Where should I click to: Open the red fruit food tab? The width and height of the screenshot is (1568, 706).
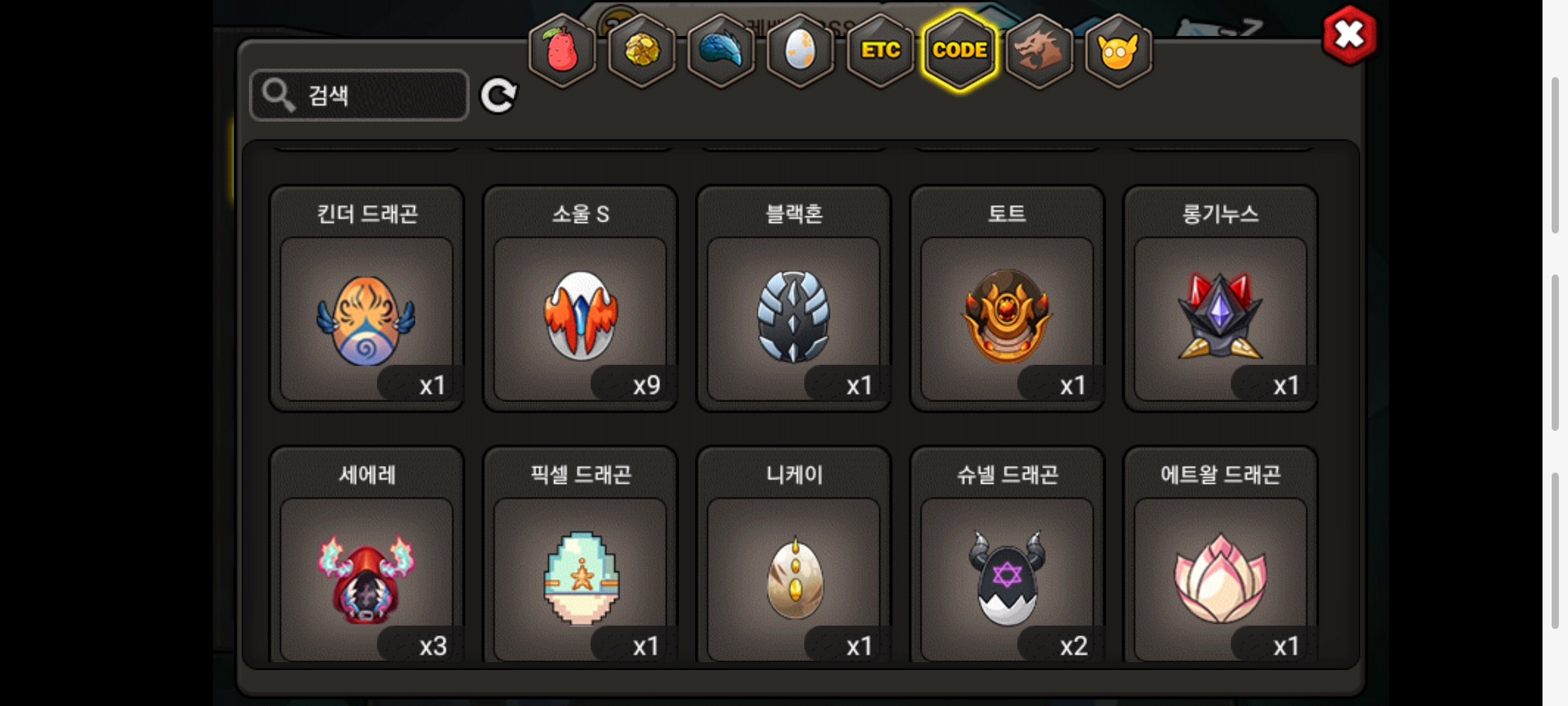[563, 50]
